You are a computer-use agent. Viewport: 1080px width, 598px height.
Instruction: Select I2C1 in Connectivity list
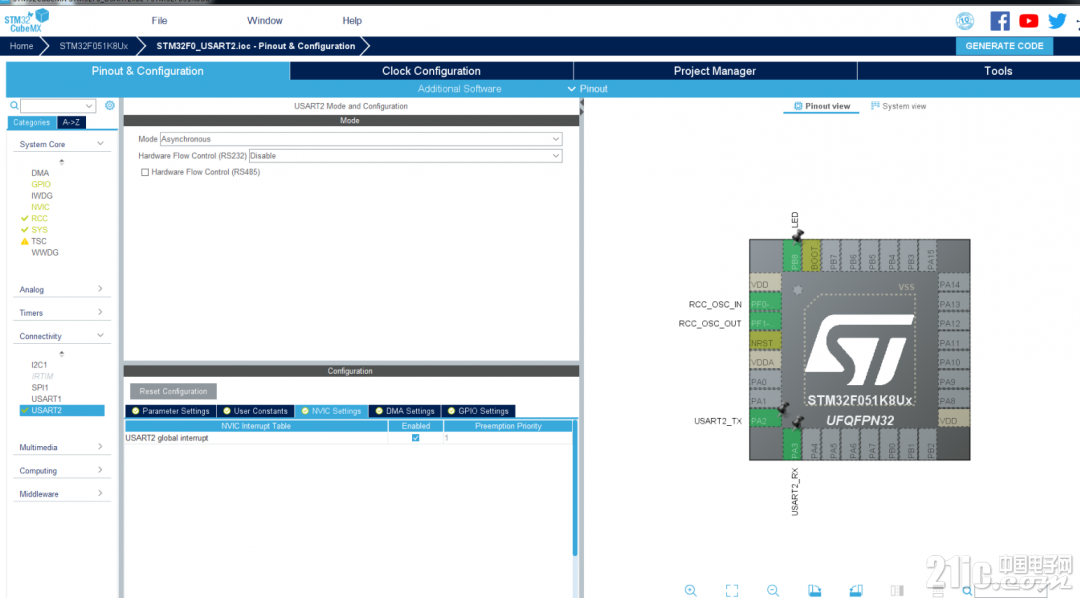coord(39,365)
